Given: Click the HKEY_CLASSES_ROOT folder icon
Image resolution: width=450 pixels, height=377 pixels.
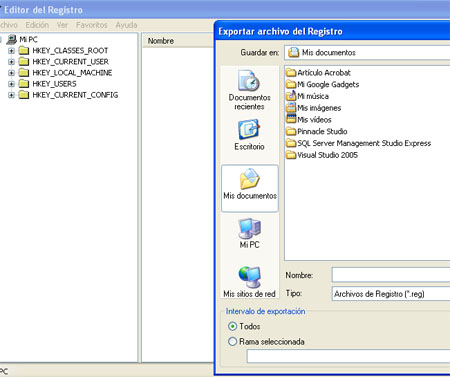Looking at the screenshot, I should [24, 50].
